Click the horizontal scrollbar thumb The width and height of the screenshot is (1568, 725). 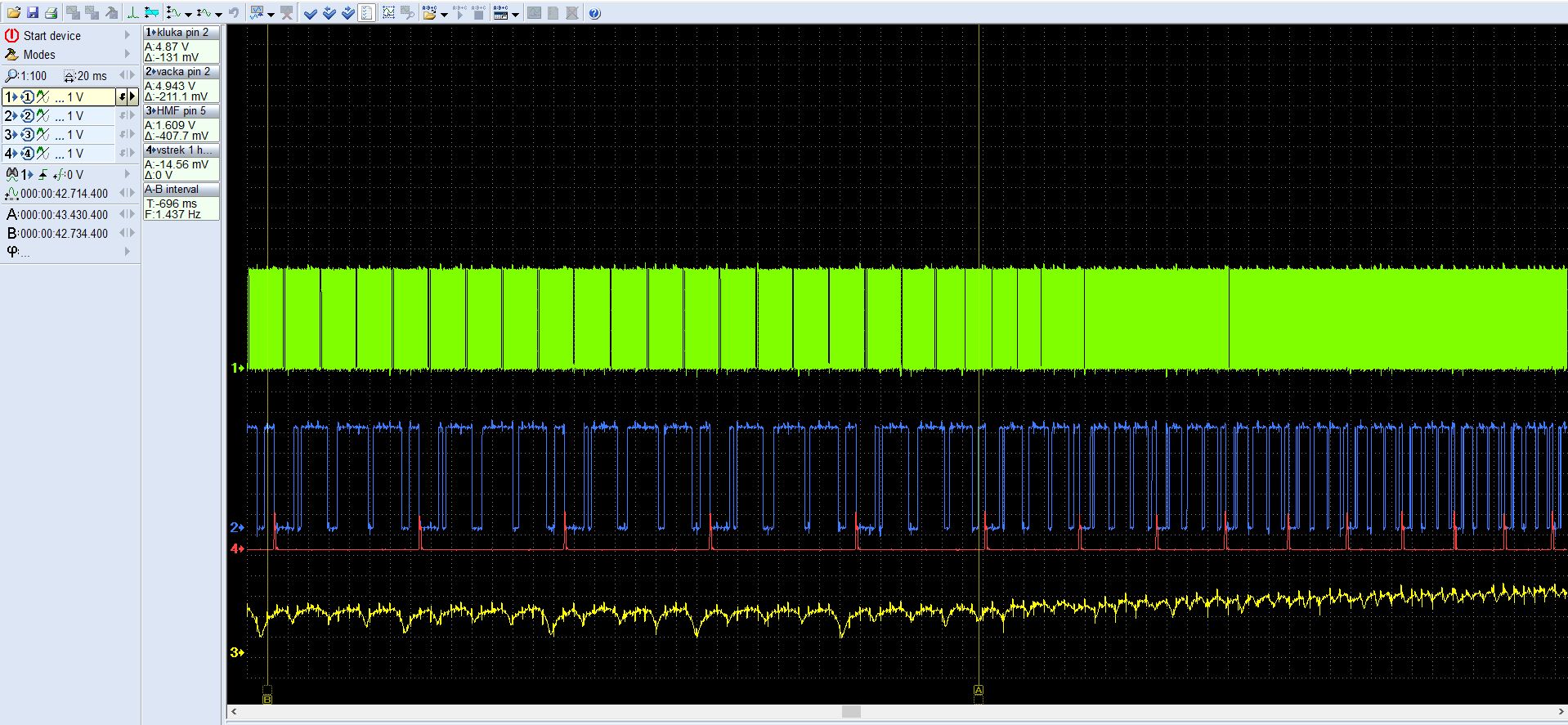[x=851, y=712]
